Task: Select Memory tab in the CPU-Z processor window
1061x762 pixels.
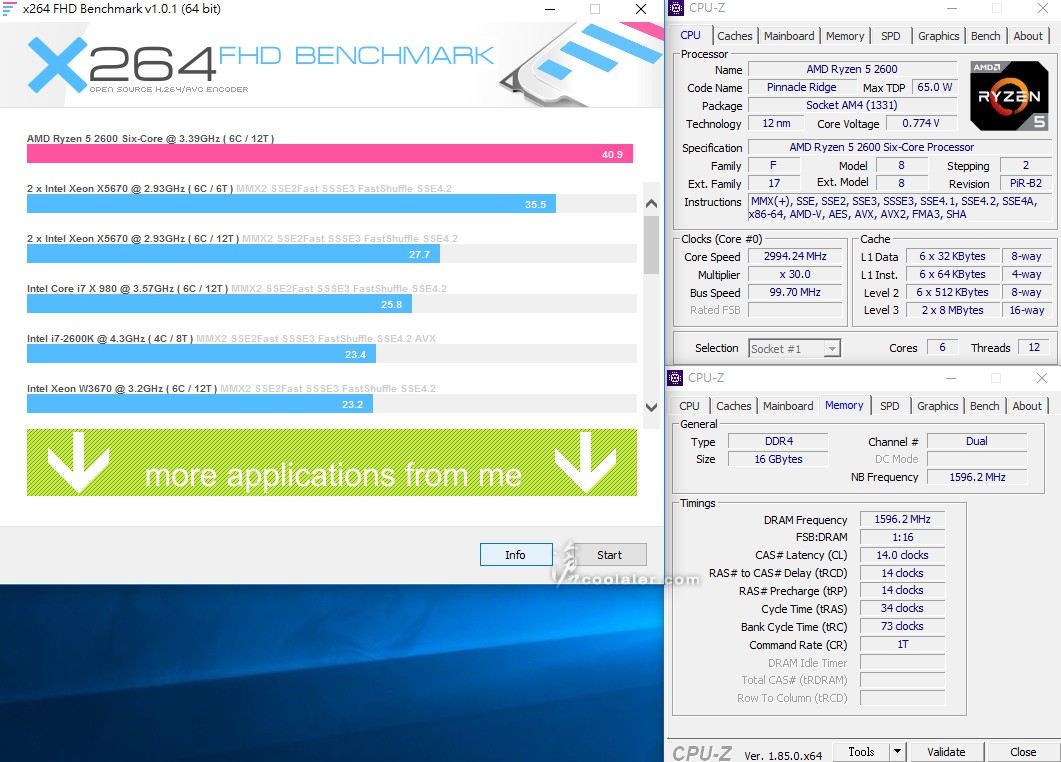Action: pos(844,36)
